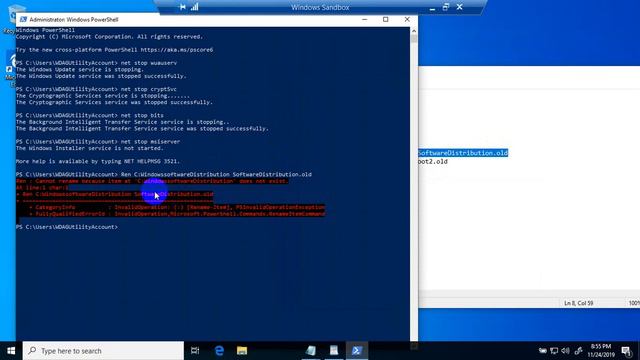Open the clock showing 8:55 PM
640x360 pixels.
[601, 351]
